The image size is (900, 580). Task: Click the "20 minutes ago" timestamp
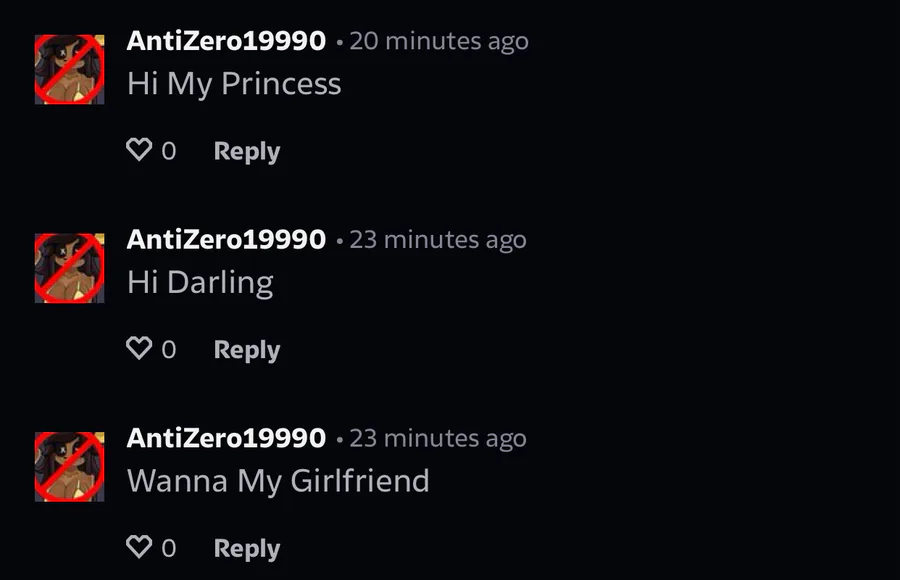[x=439, y=41]
